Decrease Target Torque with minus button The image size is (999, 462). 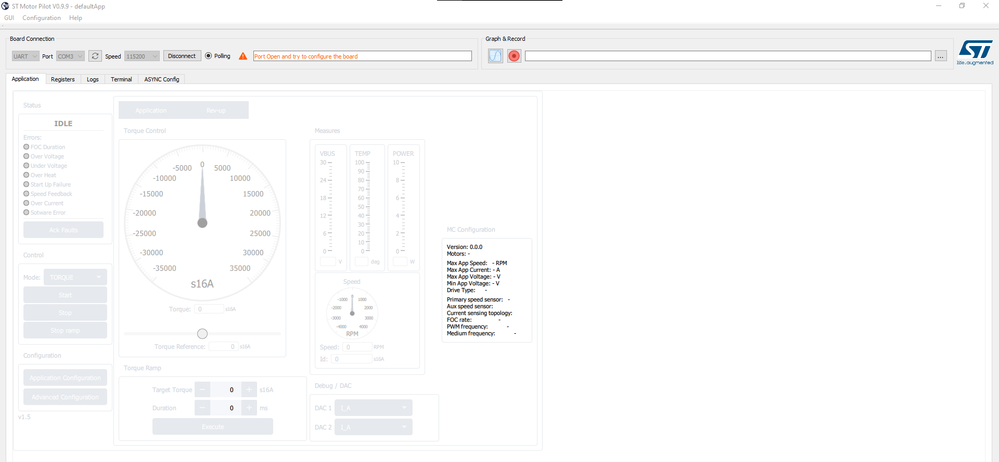[x=202, y=389]
